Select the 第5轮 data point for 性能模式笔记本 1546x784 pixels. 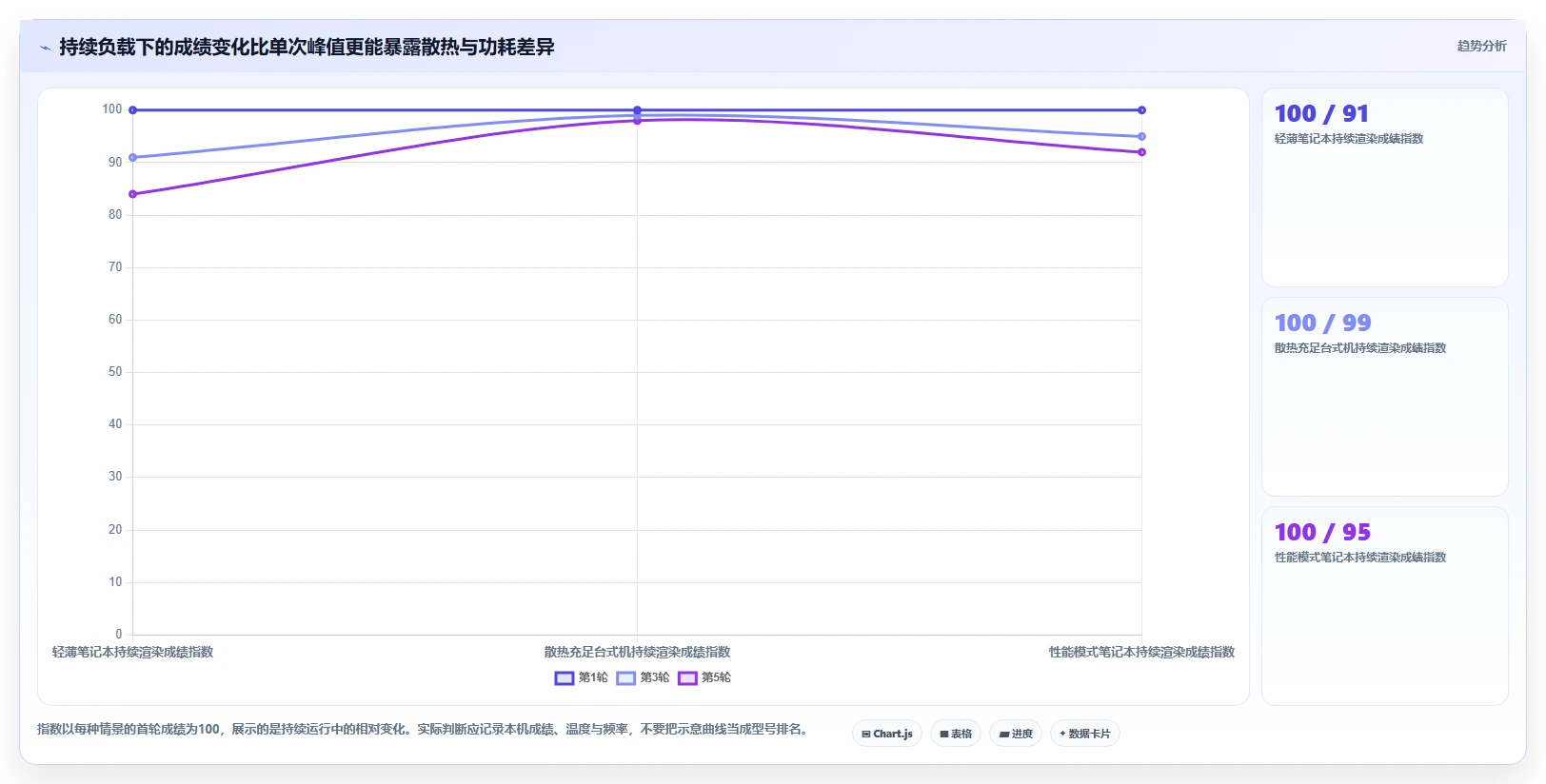click(1141, 152)
